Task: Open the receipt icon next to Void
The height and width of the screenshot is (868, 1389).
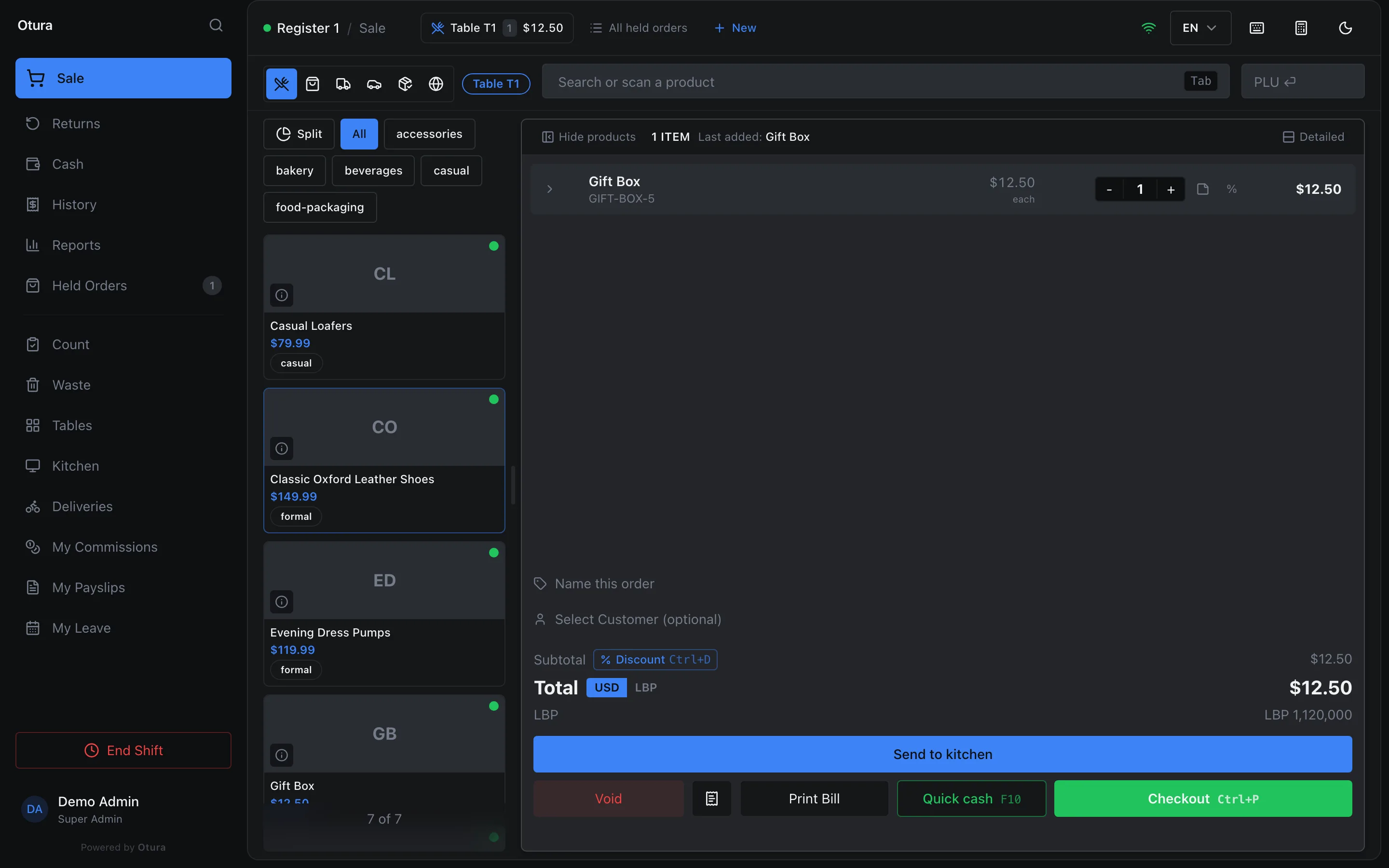Action: (712, 799)
